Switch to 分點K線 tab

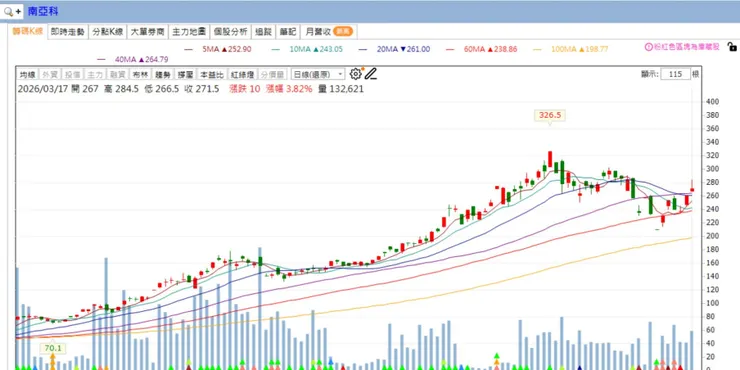108,32
